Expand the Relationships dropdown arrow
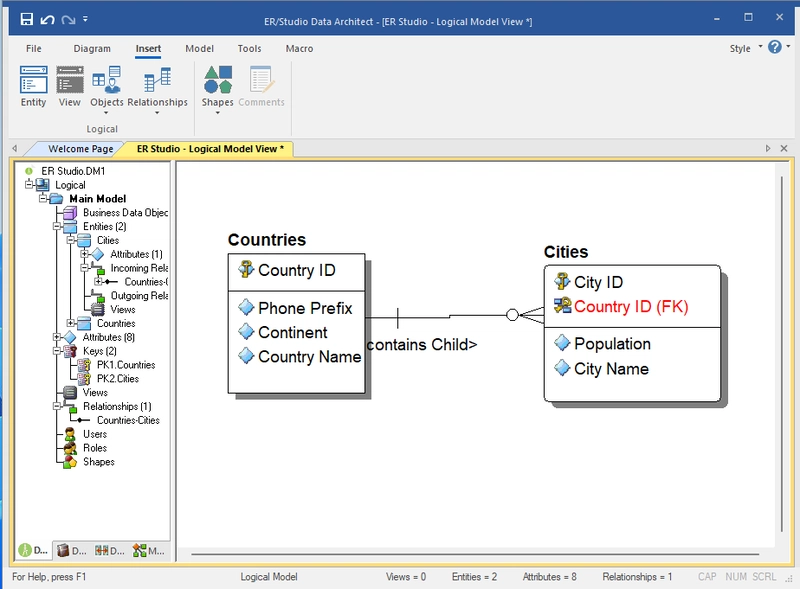The height and width of the screenshot is (589, 800). click(157, 112)
